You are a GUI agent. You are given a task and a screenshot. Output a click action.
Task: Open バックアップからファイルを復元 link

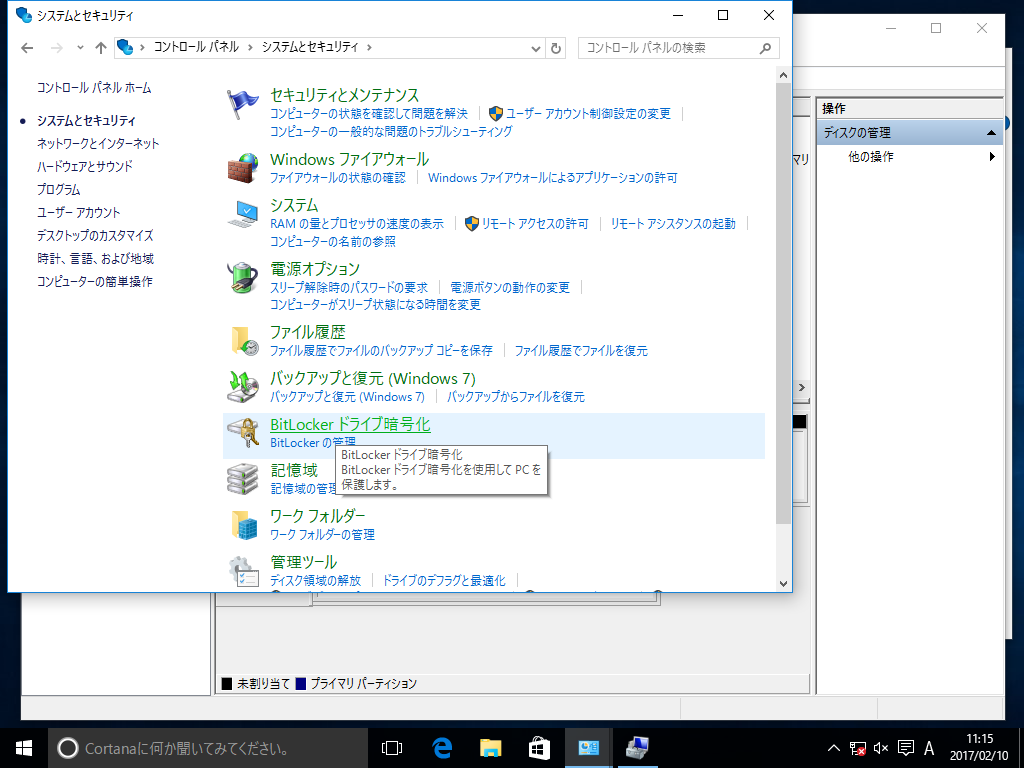[516, 397]
